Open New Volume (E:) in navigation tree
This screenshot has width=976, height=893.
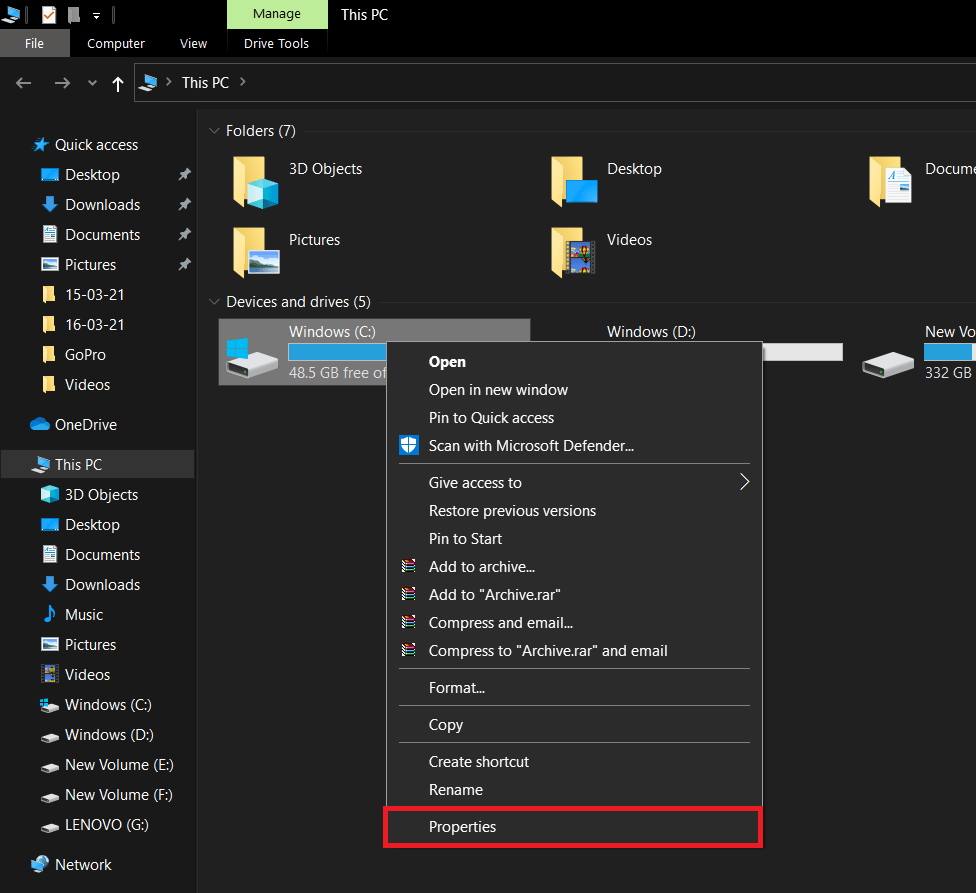tap(119, 765)
